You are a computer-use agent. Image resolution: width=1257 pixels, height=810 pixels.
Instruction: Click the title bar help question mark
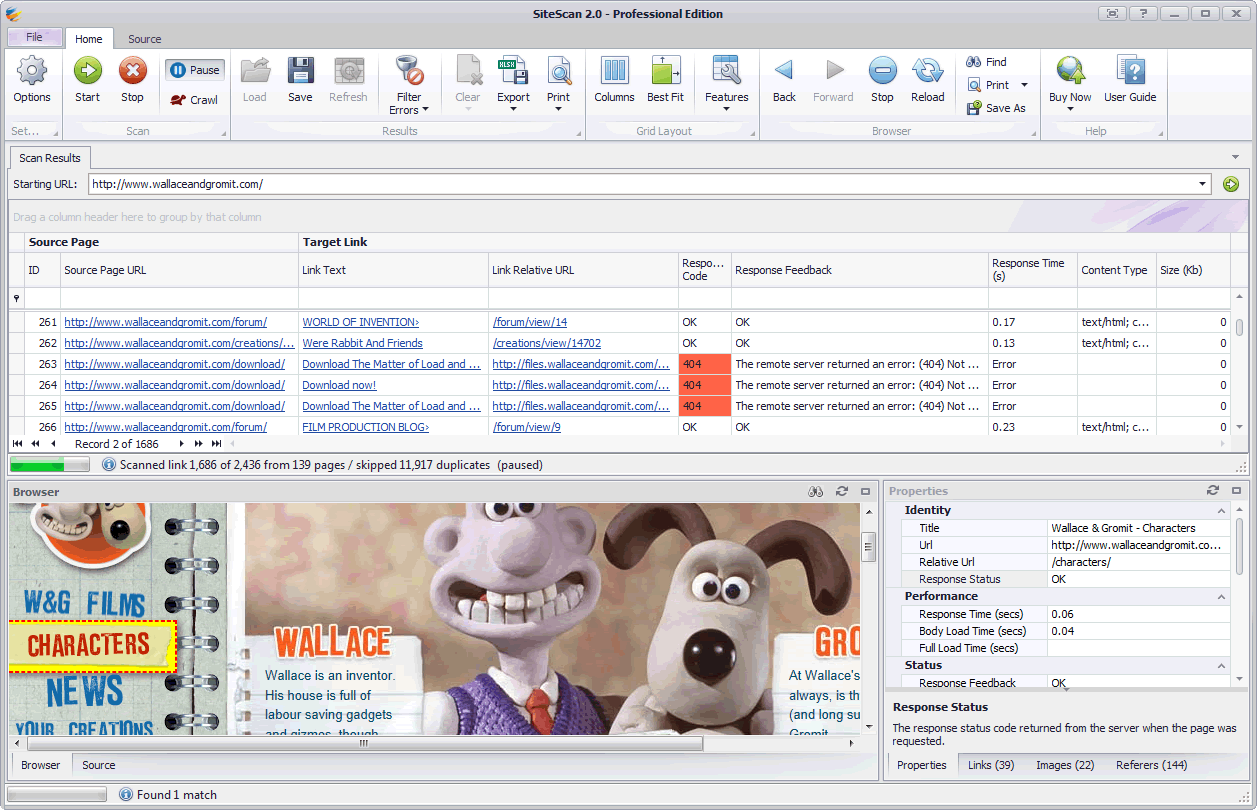(1144, 13)
